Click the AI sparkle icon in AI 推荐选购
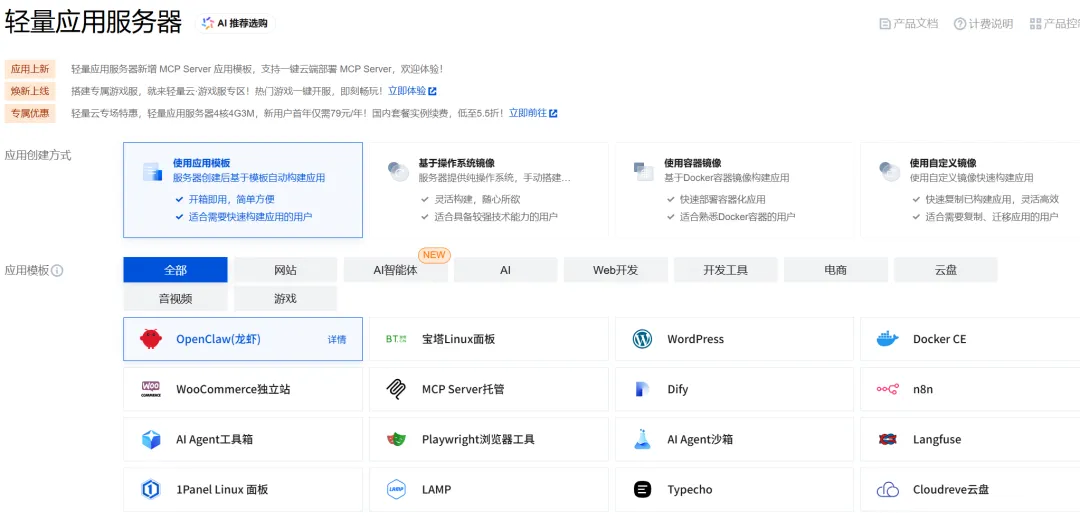This screenshot has width=1080, height=521. point(207,23)
